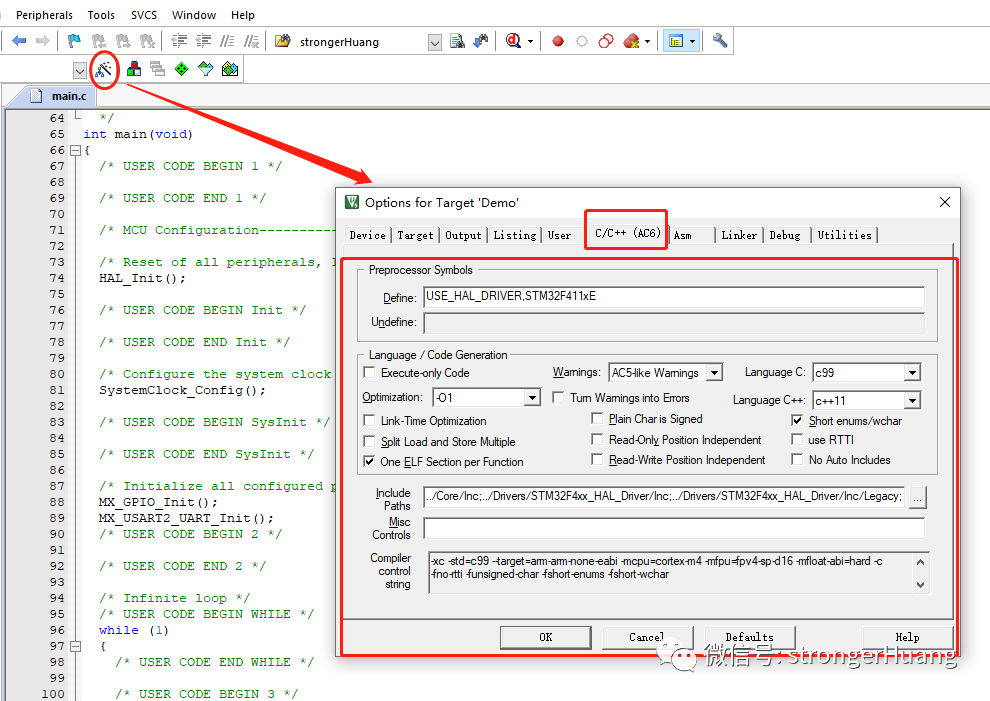
Task: Open the Pack Installer icon
Action: [x=230, y=69]
